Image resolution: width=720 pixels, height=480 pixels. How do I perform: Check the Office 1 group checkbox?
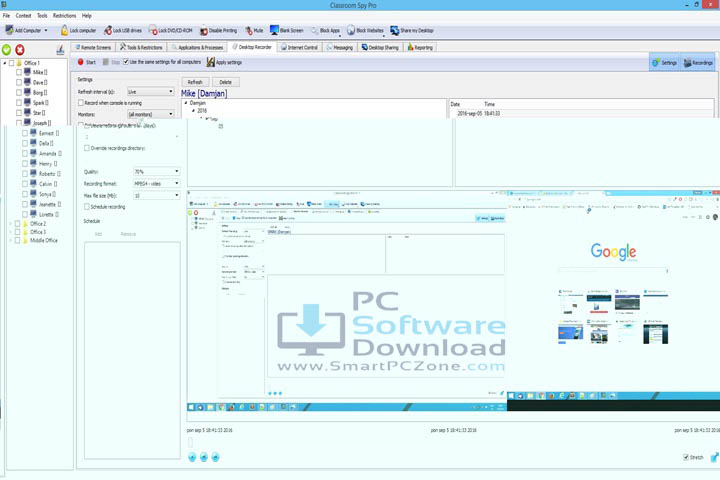11,63
